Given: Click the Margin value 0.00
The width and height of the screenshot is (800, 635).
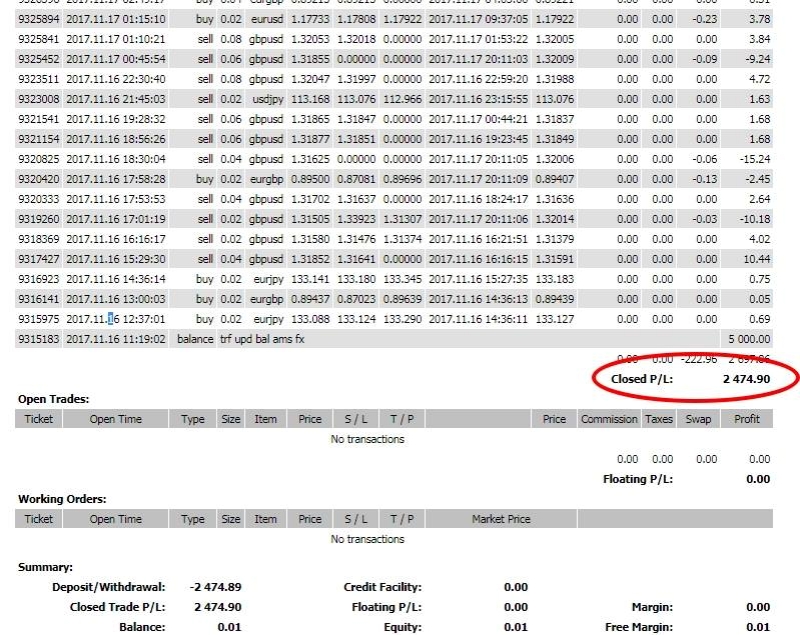Looking at the screenshot, I should [x=758, y=607].
